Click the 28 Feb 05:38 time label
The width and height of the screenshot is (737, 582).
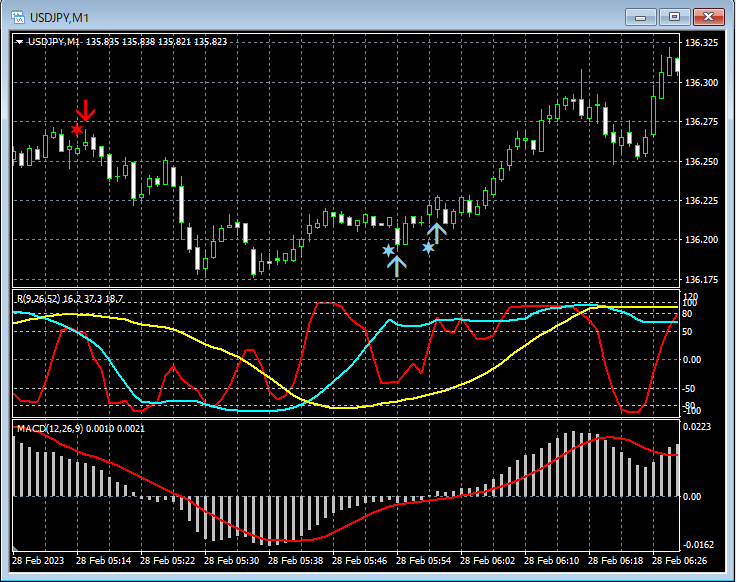coord(295,561)
